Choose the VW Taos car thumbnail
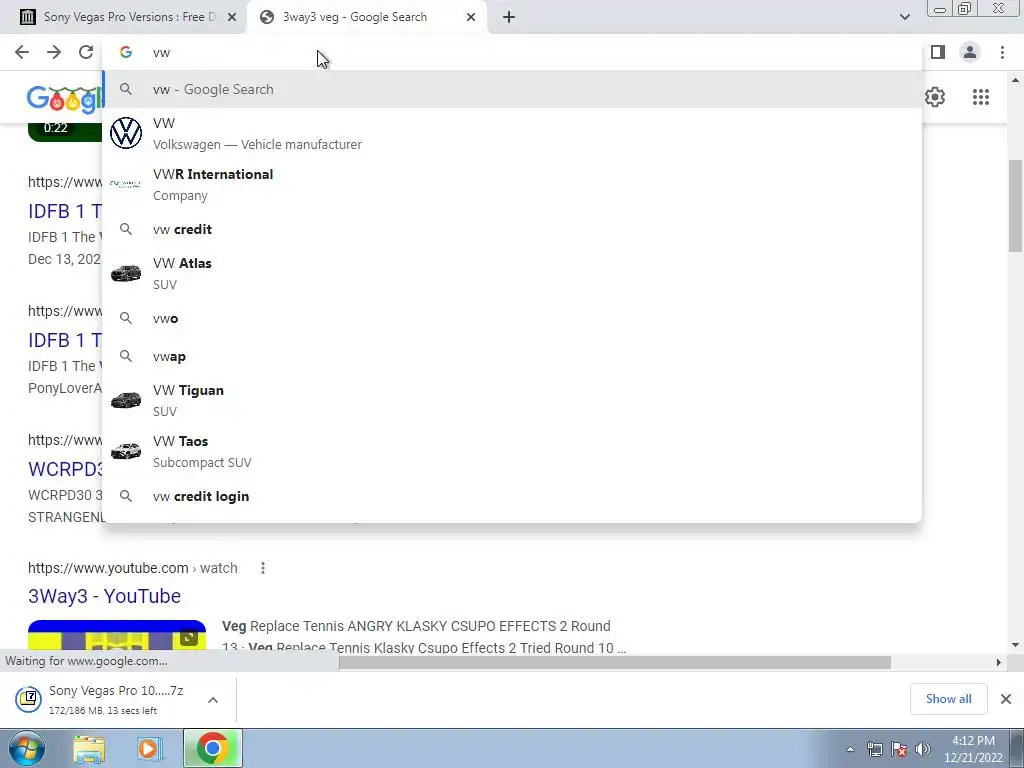1024x768 pixels. pos(126,451)
